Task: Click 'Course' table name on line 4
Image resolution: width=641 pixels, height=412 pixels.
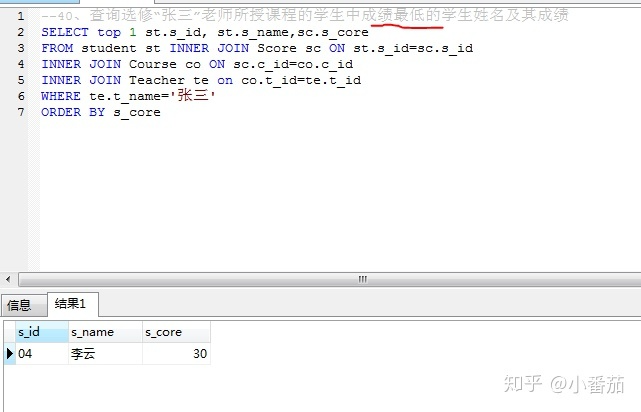Action: [153, 64]
